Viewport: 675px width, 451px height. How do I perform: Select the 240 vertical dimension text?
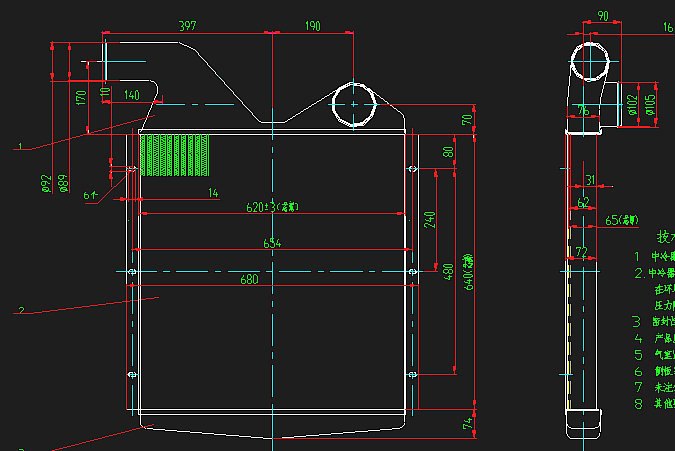click(430, 220)
